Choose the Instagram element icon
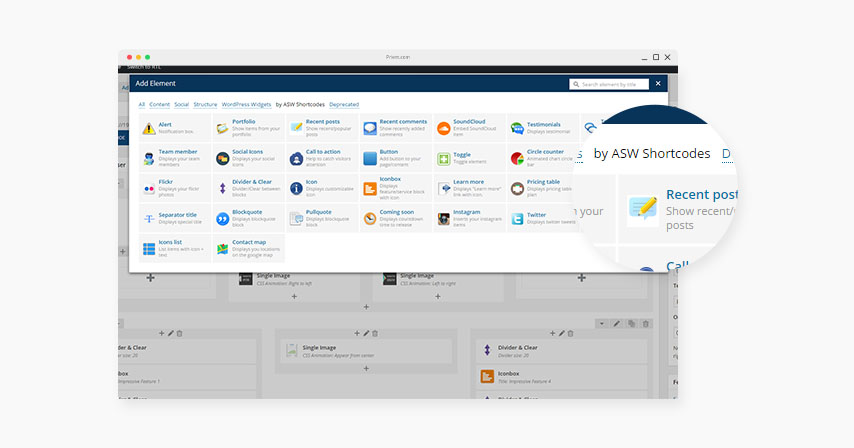The width and height of the screenshot is (854, 448). (443, 219)
